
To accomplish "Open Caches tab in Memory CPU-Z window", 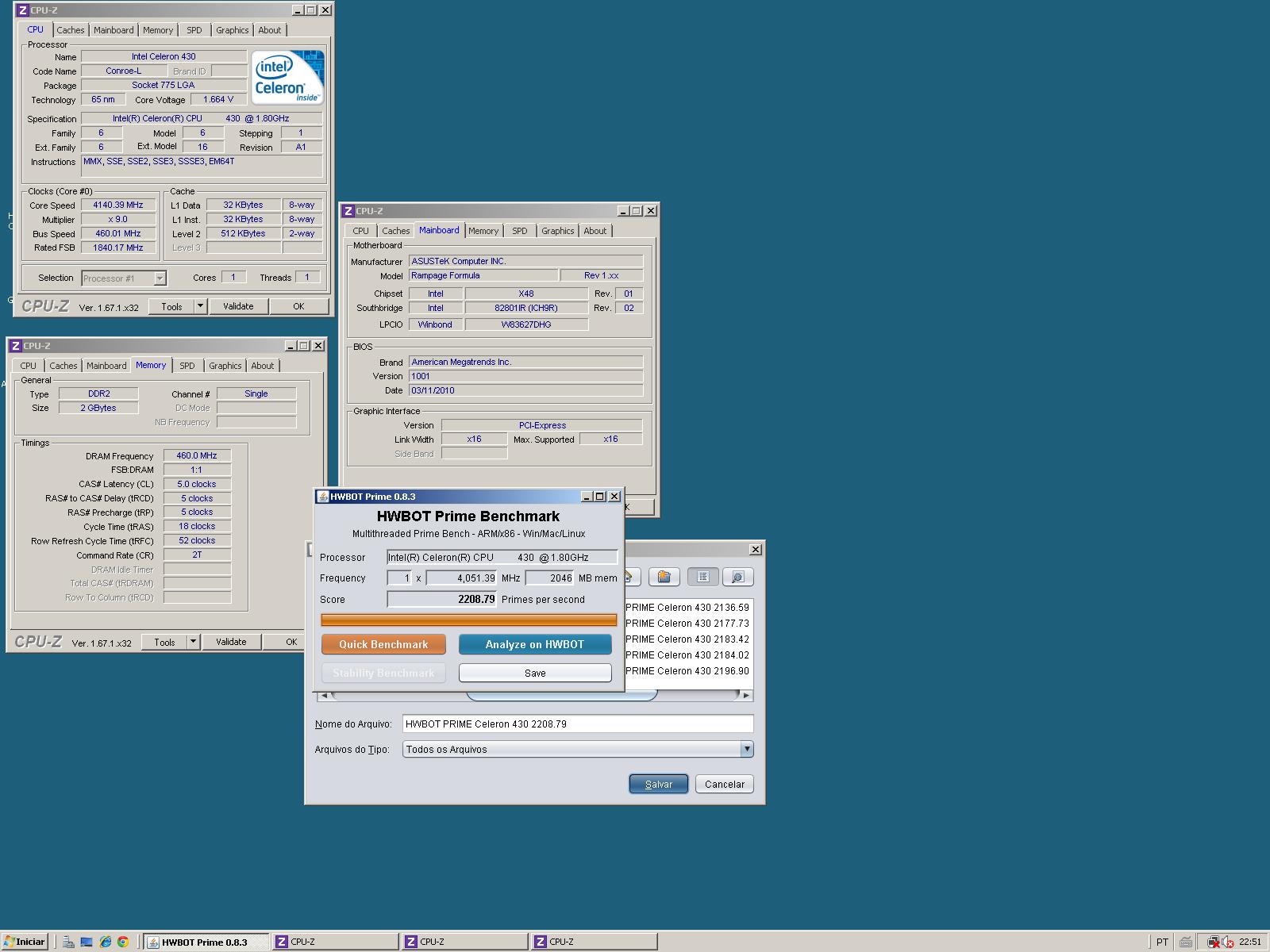I will point(63,366).
